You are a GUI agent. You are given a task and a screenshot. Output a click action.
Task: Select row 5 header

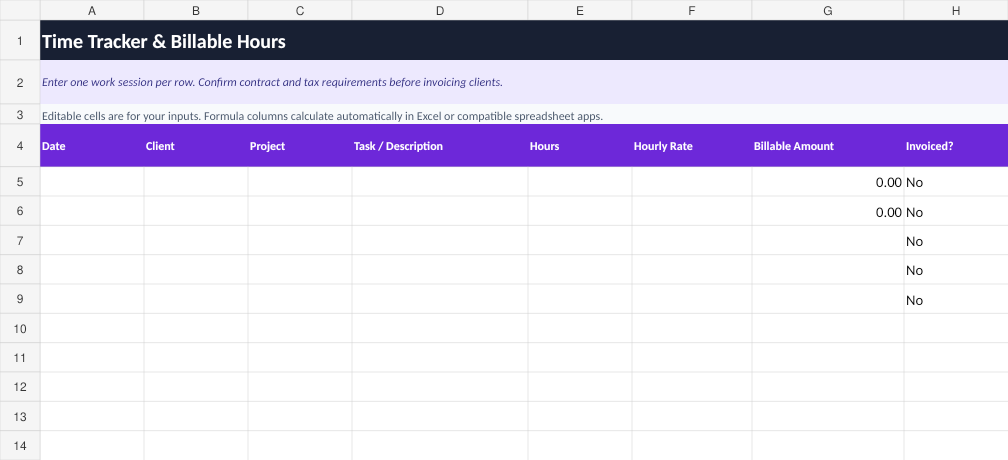click(20, 182)
